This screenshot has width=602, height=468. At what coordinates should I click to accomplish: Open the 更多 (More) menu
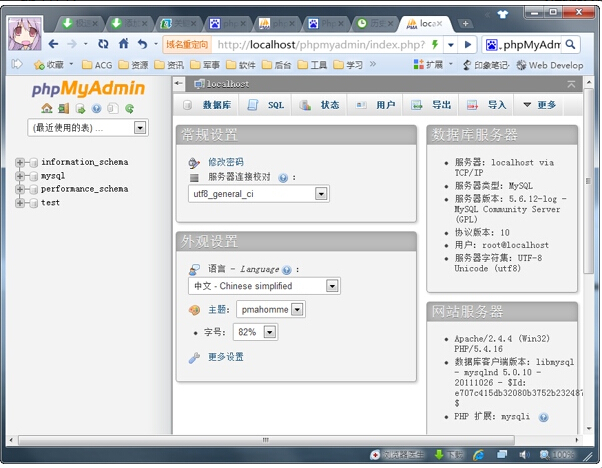pos(540,105)
